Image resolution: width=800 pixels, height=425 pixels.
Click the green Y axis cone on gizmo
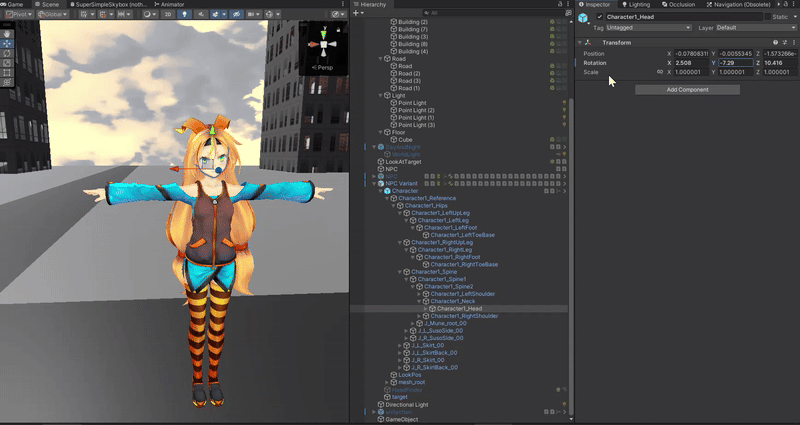click(323, 34)
